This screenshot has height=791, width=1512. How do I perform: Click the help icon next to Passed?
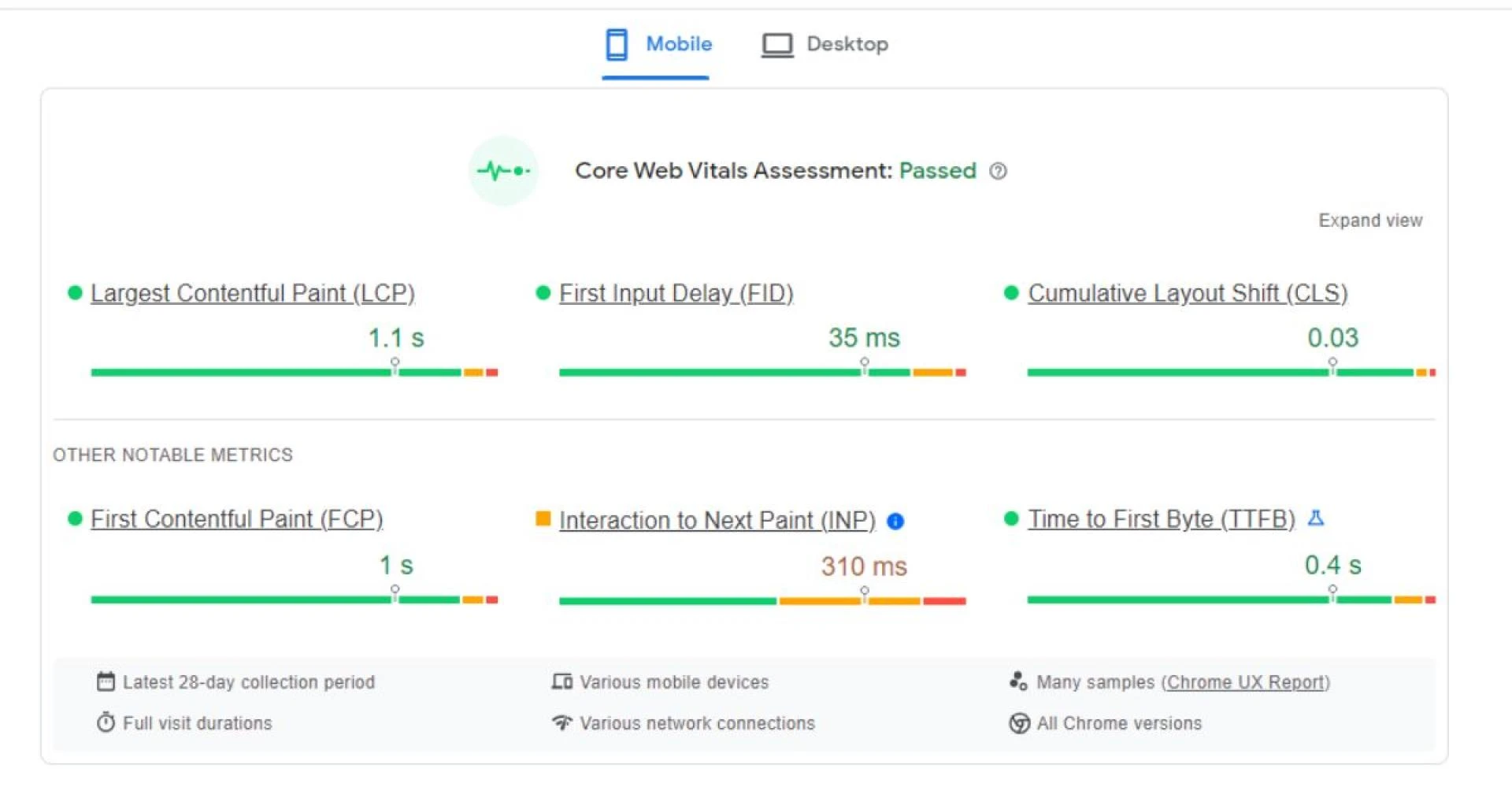click(x=999, y=171)
